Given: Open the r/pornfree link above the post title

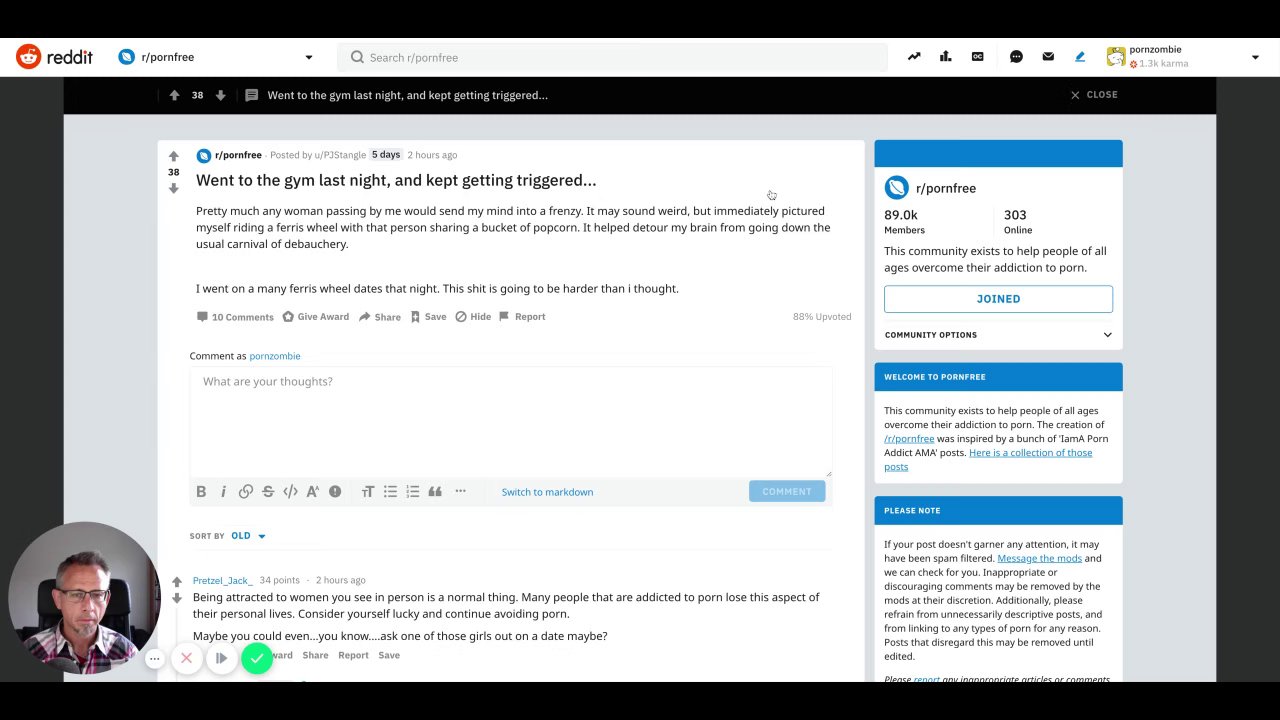Looking at the screenshot, I should [x=238, y=155].
